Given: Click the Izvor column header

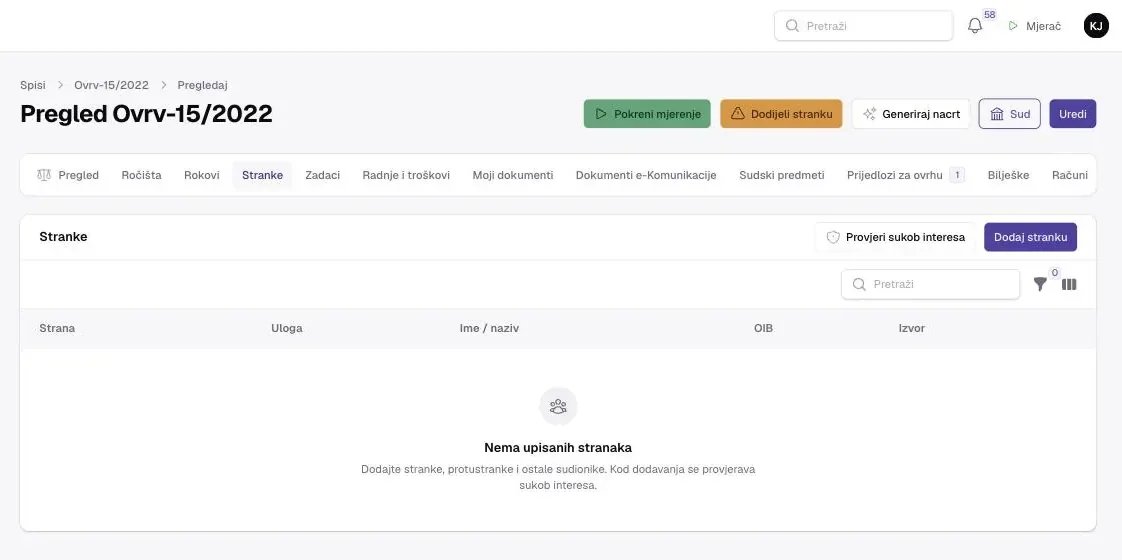Looking at the screenshot, I should pyautogui.click(x=912, y=328).
